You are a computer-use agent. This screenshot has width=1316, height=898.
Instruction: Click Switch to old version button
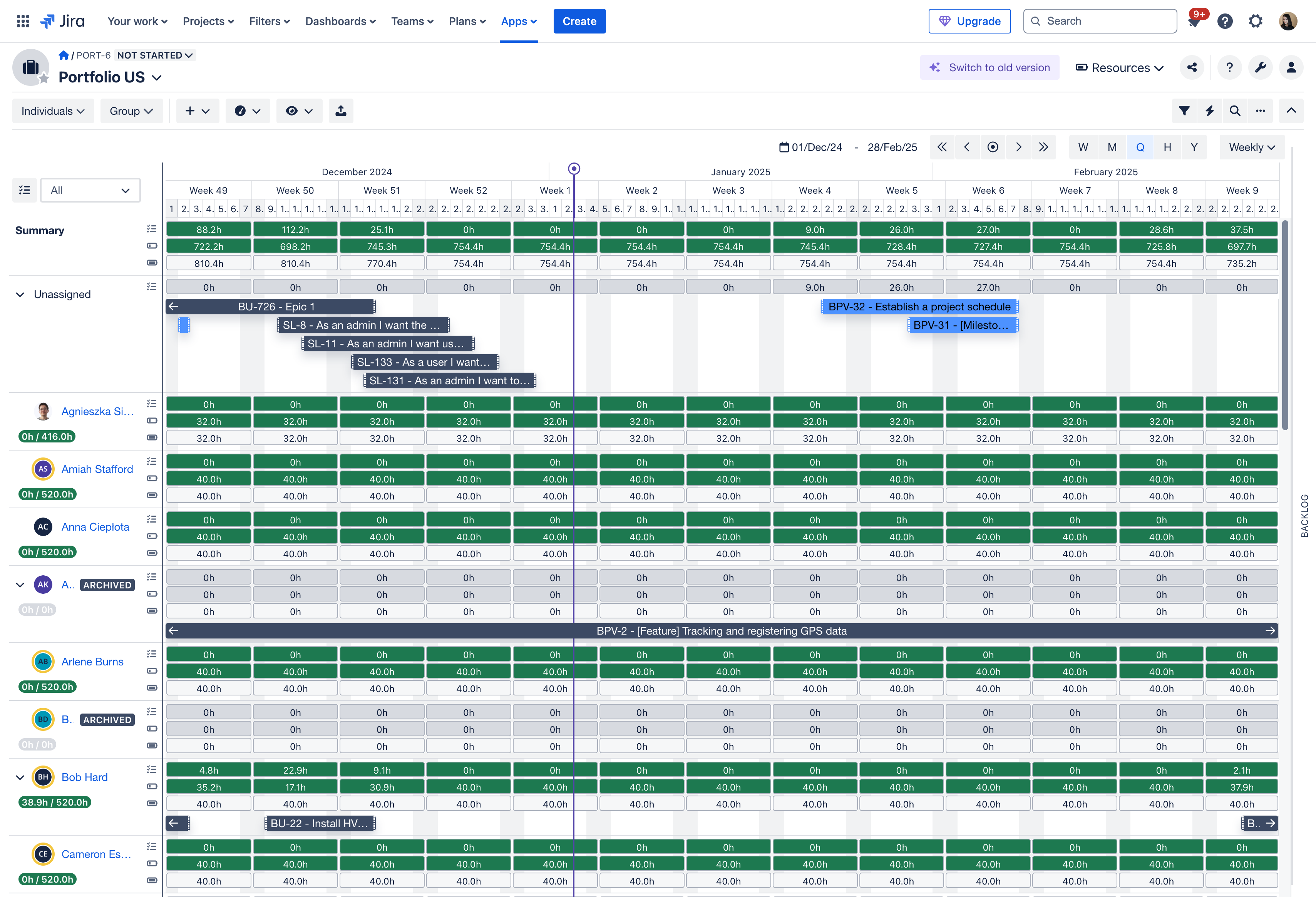point(989,67)
